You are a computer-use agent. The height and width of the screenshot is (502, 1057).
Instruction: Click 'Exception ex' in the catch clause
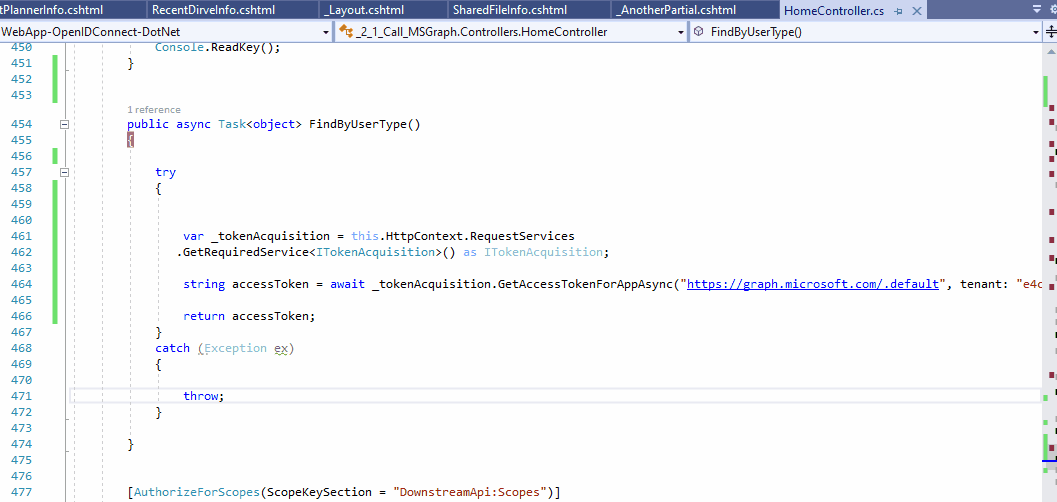pos(246,348)
